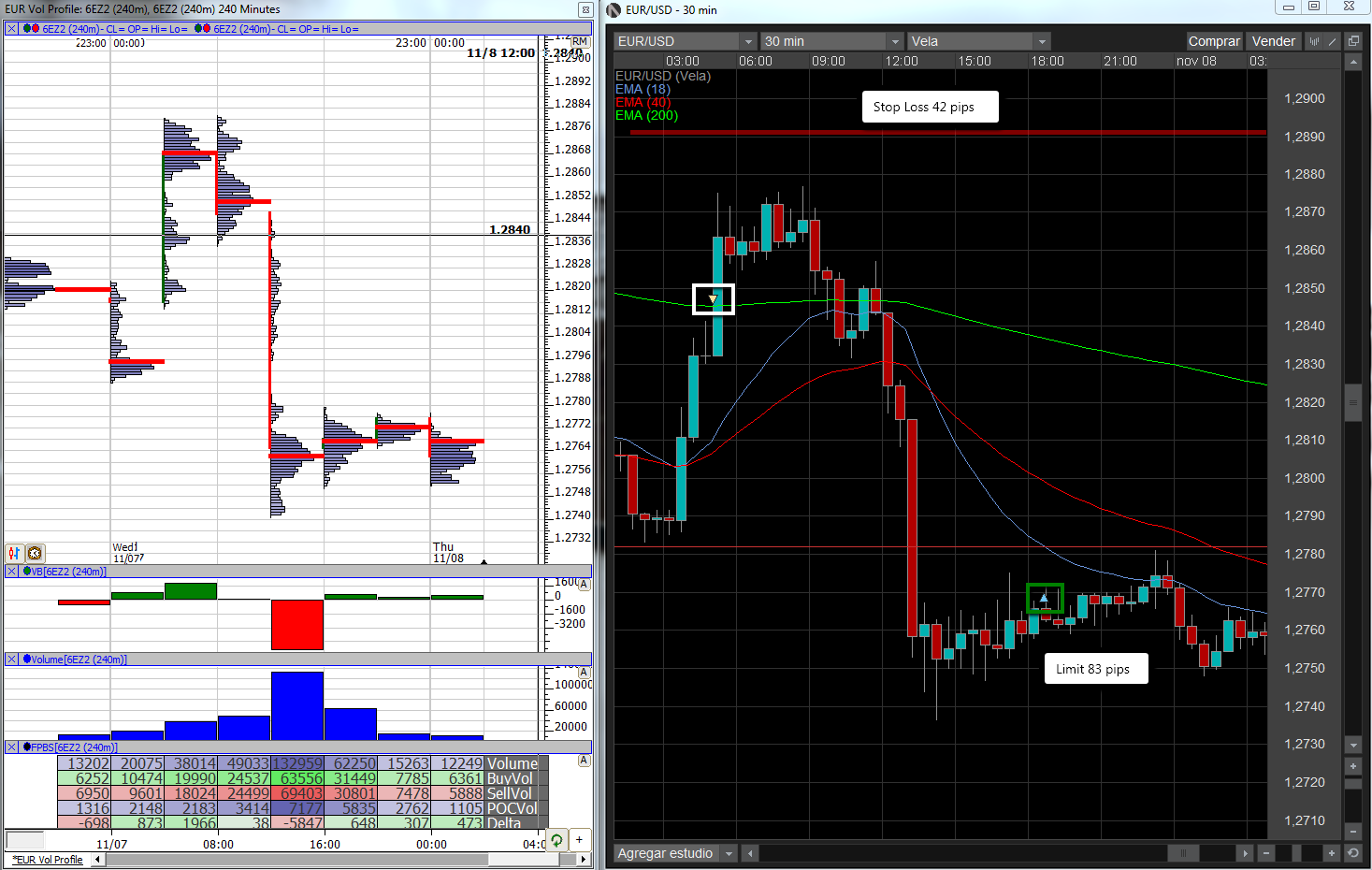Screen dimensions: 1372x870
Task: Click the green refresh icon in Vol Profile
Action: coord(557,840)
